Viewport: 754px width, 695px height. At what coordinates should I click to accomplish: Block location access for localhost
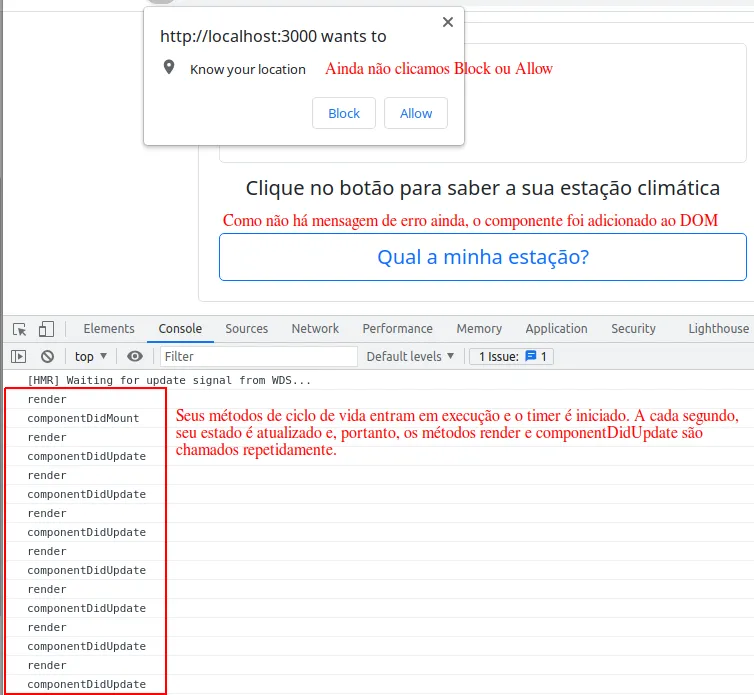click(344, 113)
